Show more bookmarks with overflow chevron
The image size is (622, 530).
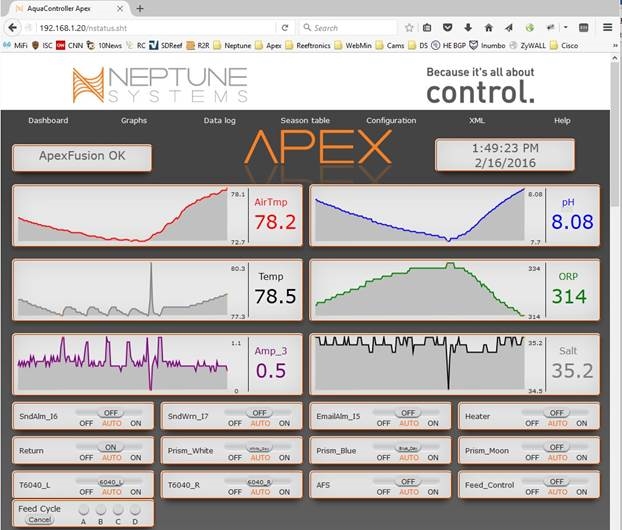(x=615, y=45)
